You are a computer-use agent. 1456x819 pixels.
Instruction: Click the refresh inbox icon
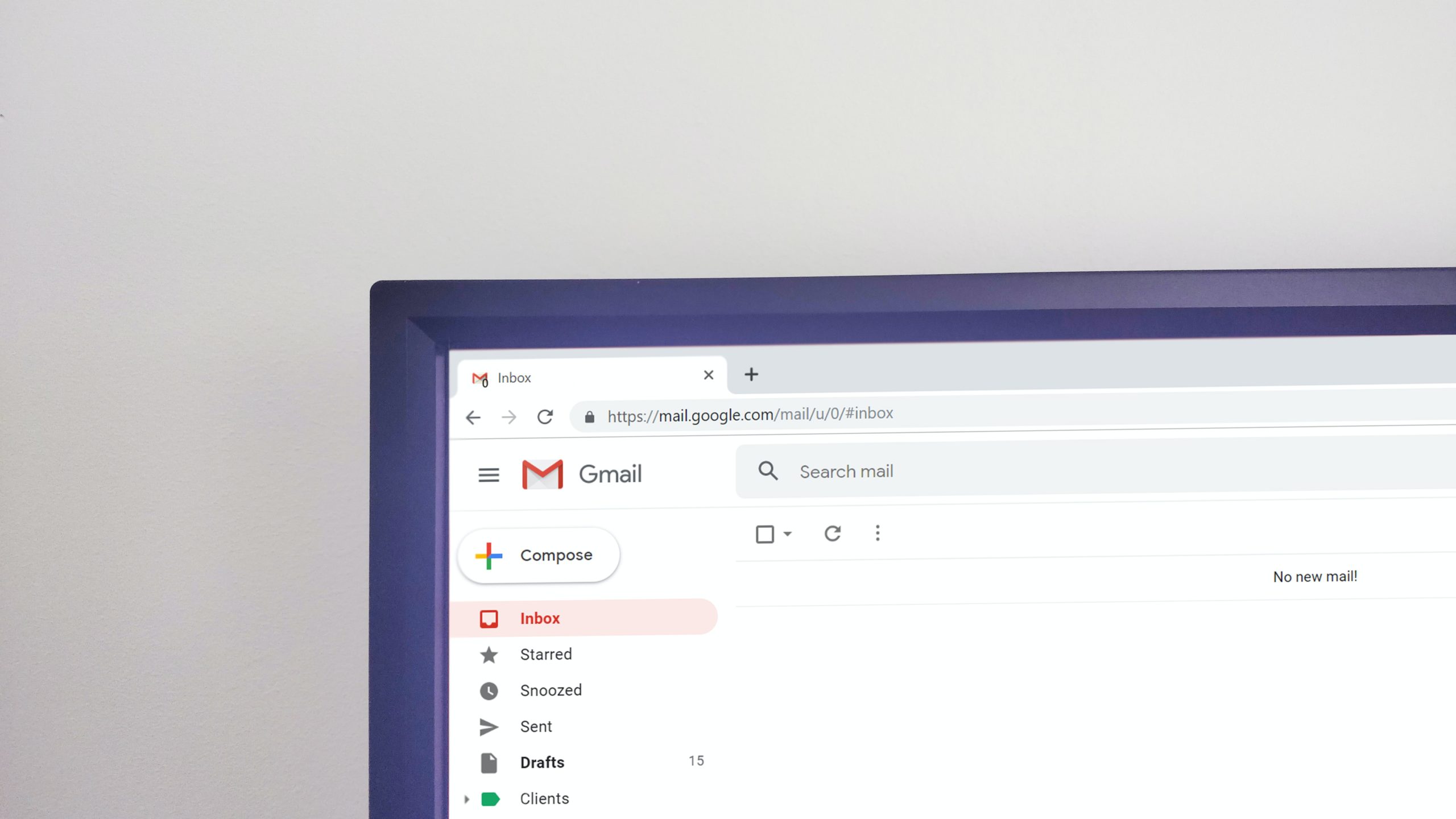click(832, 533)
